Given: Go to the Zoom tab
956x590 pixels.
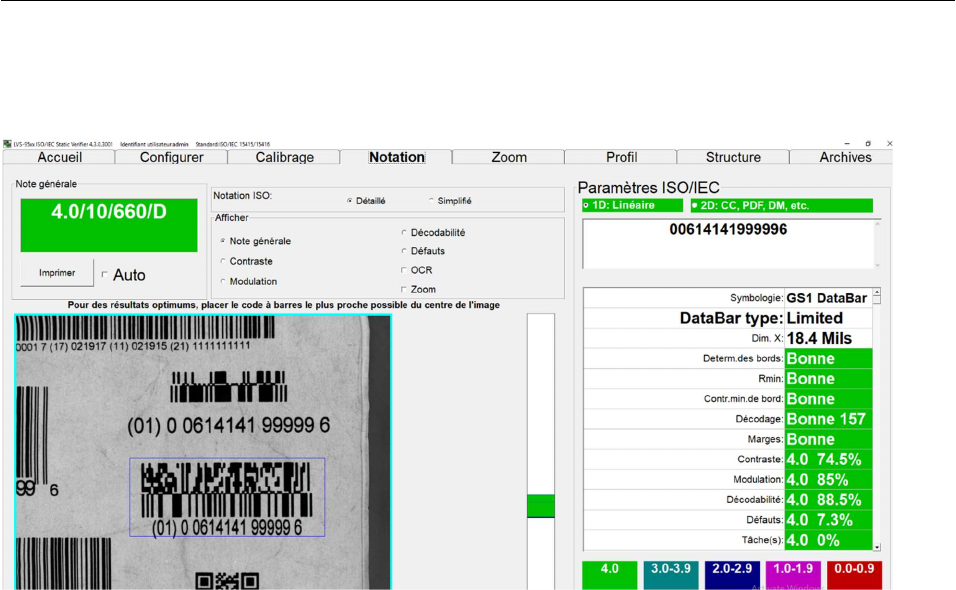Looking at the screenshot, I should pos(509,157).
